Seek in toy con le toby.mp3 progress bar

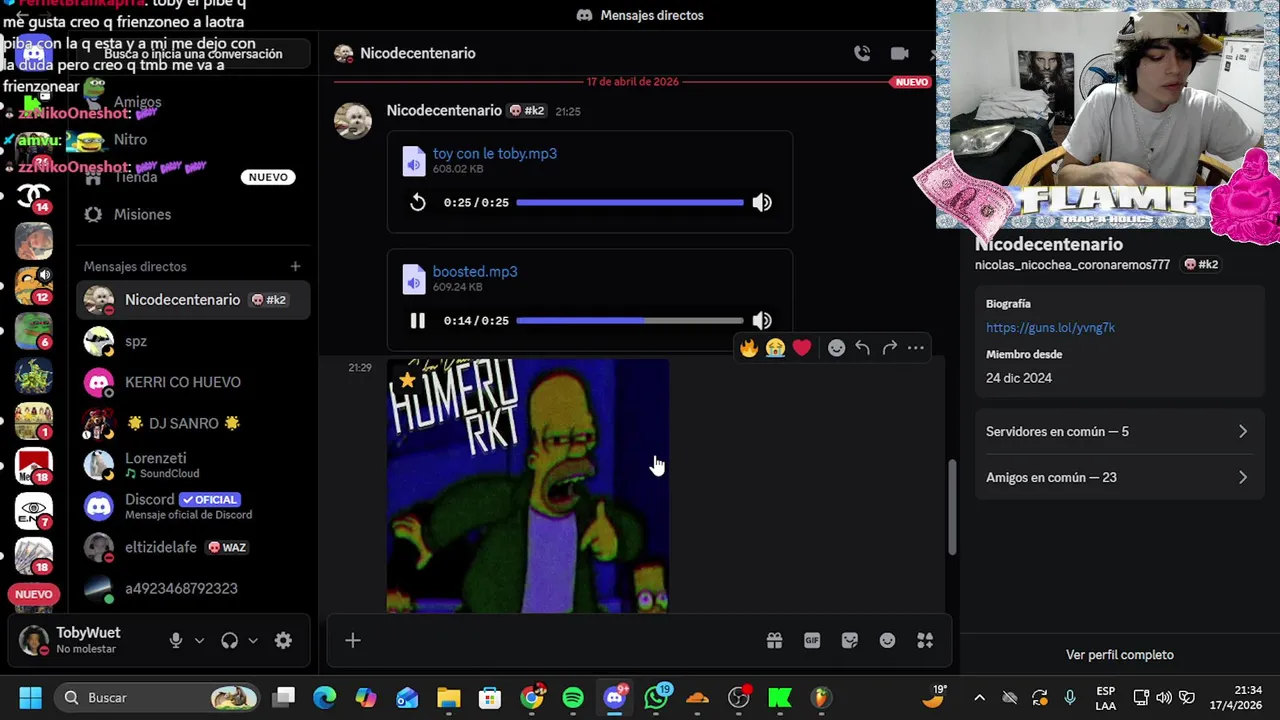click(630, 203)
